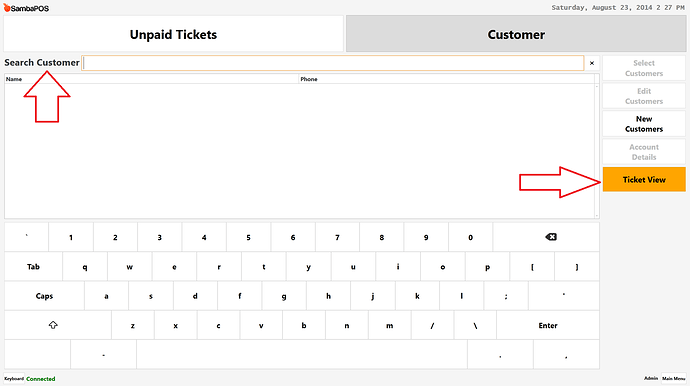This screenshot has height=386, width=690.
Task: Click the Enter key on keyboard
Action: click(x=548, y=325)
